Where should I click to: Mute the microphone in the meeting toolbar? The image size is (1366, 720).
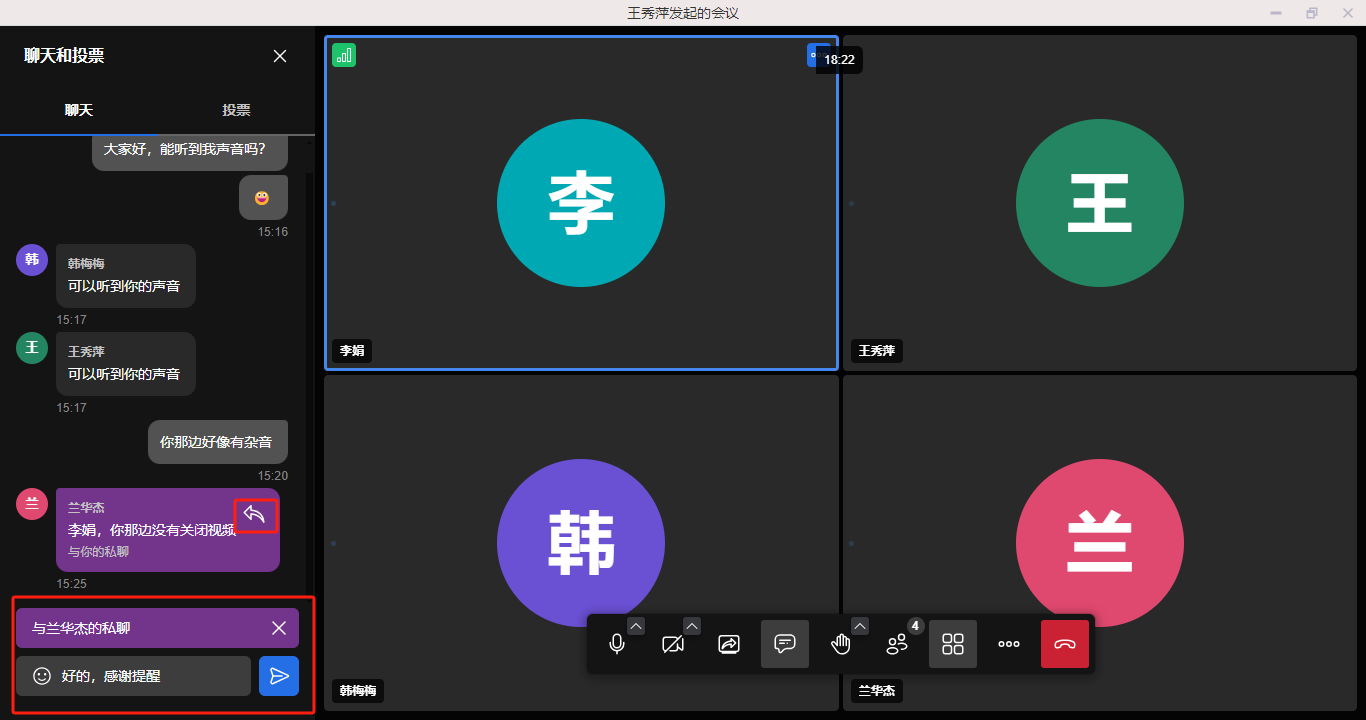pos(617,644)
